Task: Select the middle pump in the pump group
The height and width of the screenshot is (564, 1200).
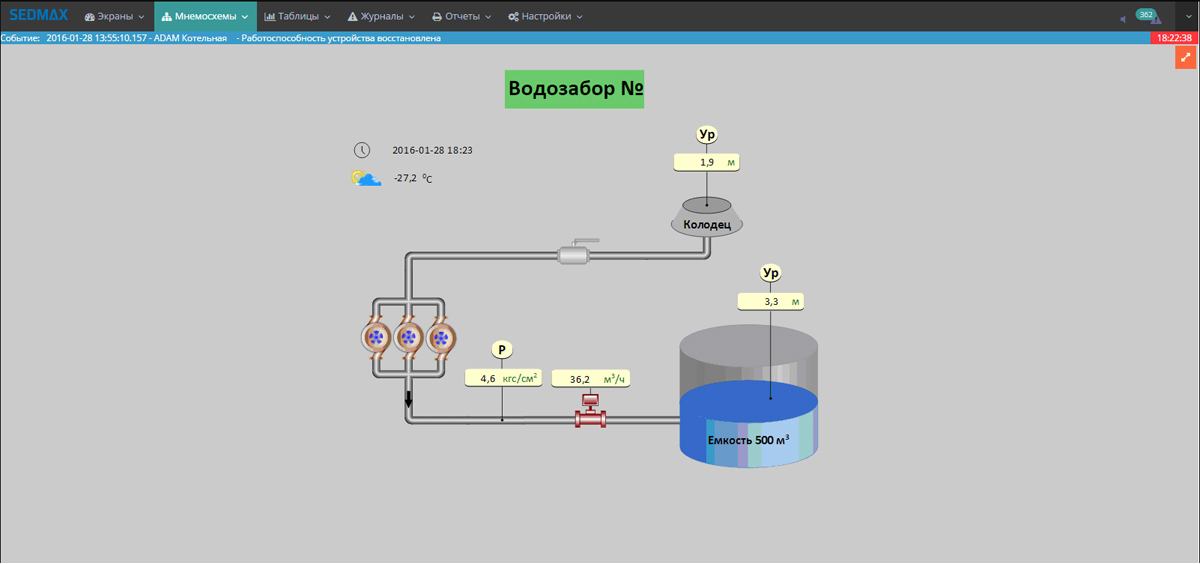Action: [408, 339]
